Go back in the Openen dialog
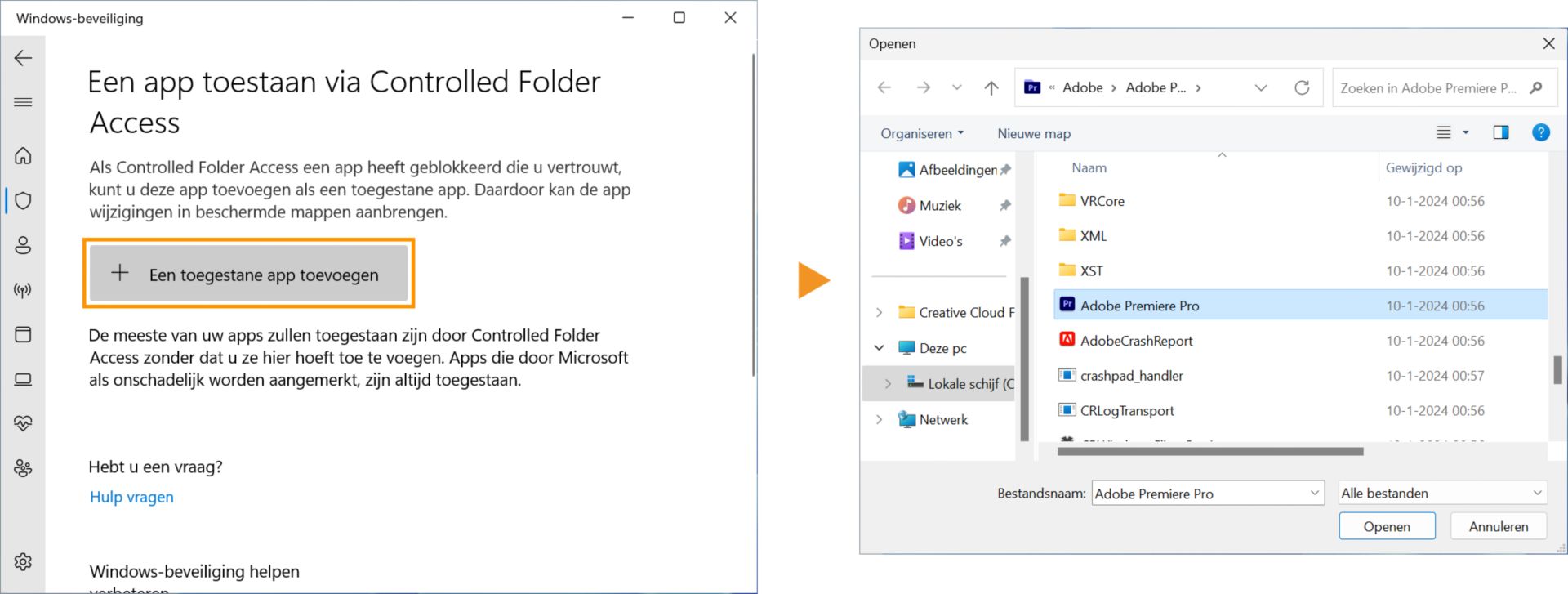The image size is (1568, 594). point(884,87)
